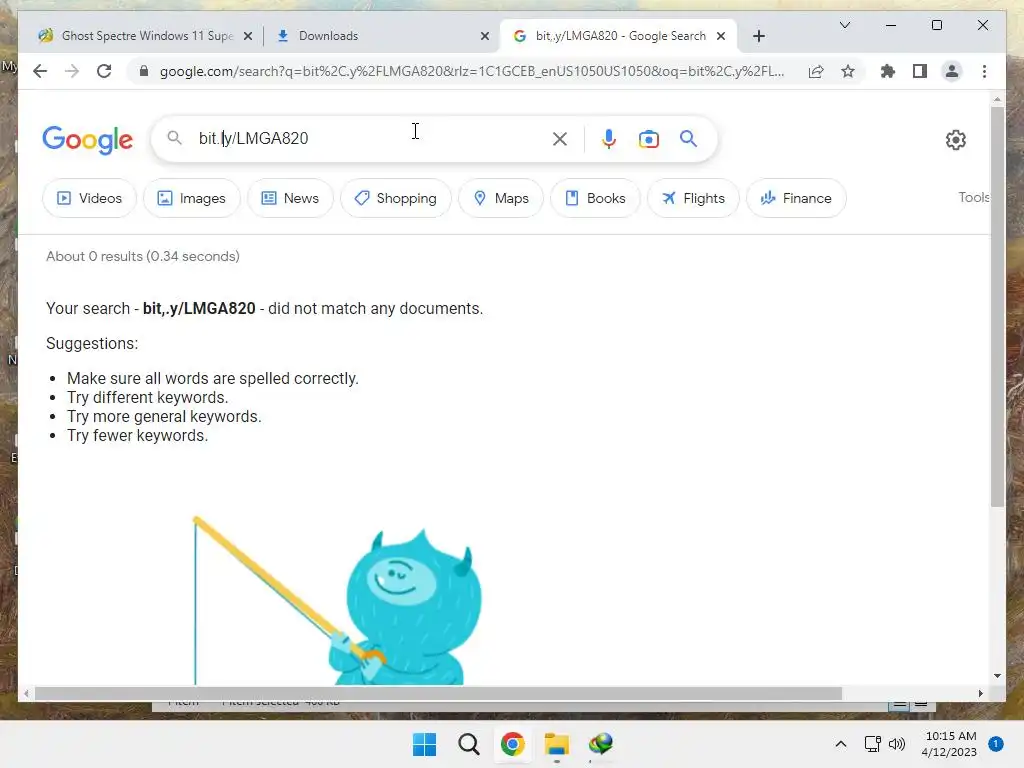Click the horizontal scrollbar thumb
This screenshot has height=768, width=1024.
coord(438,694)
